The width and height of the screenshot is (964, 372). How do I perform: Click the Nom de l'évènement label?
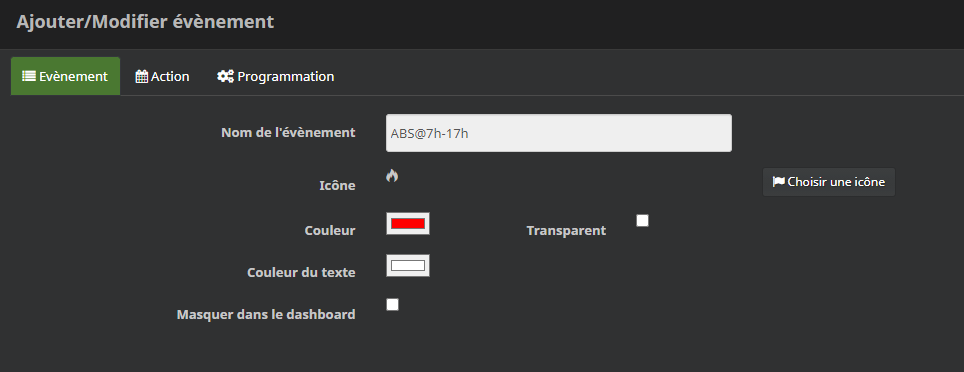click(x=288, y=132)
